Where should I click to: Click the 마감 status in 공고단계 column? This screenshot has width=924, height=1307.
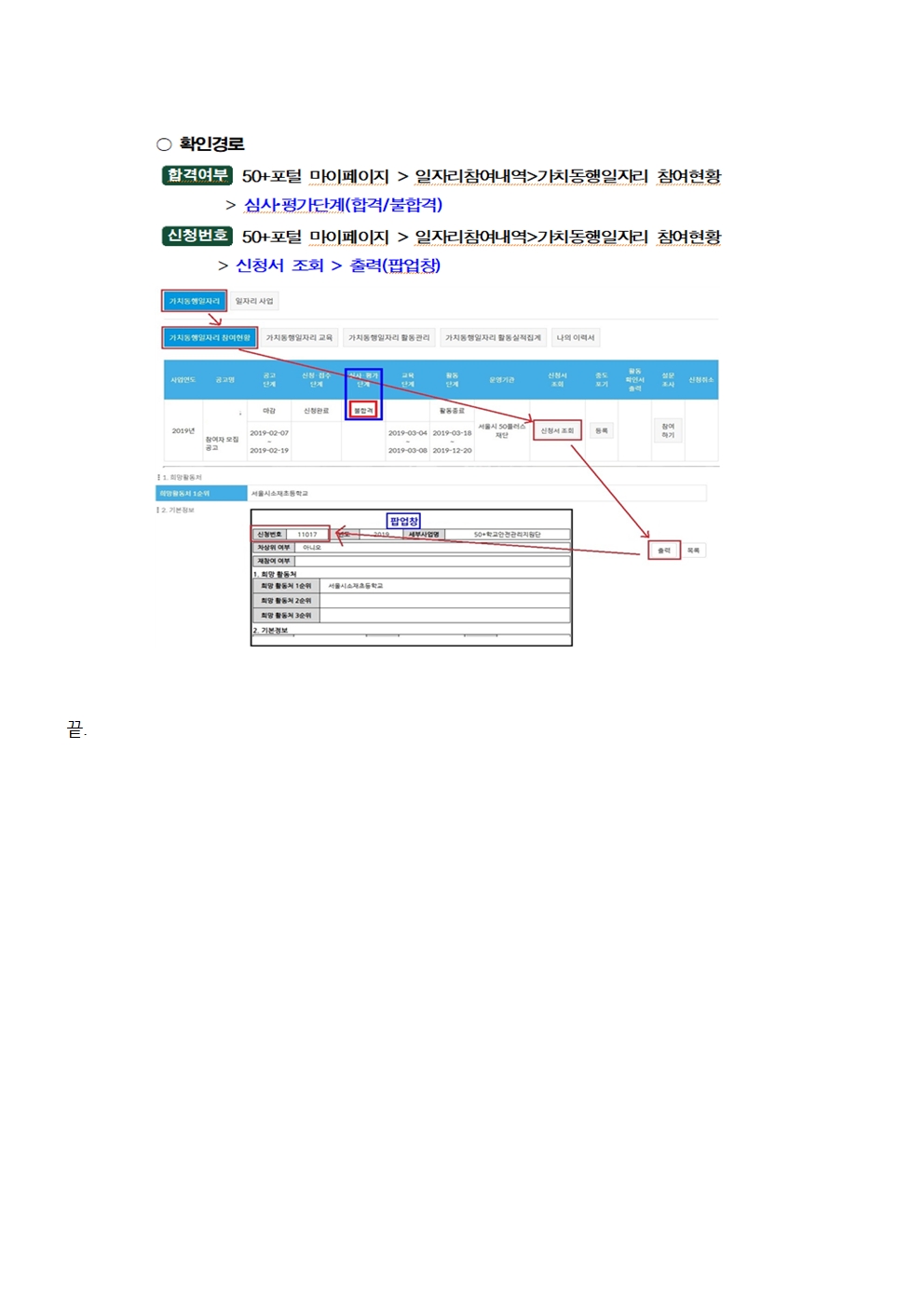(x=269, y=410)
